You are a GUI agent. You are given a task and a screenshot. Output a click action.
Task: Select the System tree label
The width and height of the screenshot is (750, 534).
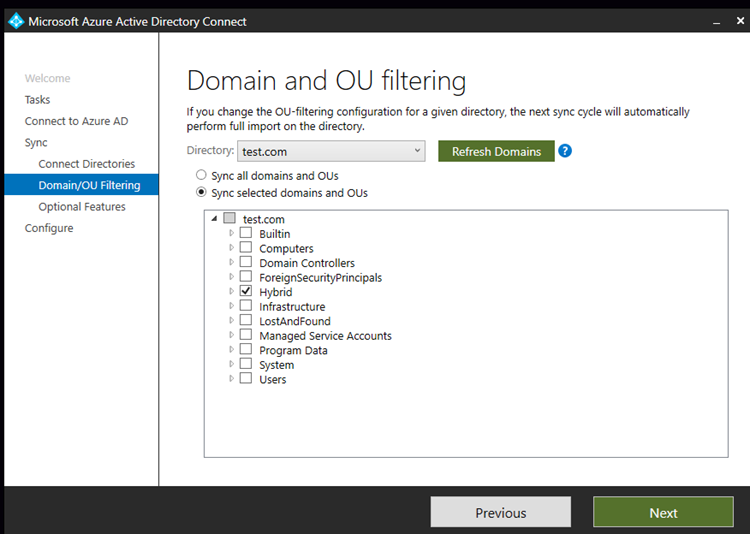[x=276, y=365]
